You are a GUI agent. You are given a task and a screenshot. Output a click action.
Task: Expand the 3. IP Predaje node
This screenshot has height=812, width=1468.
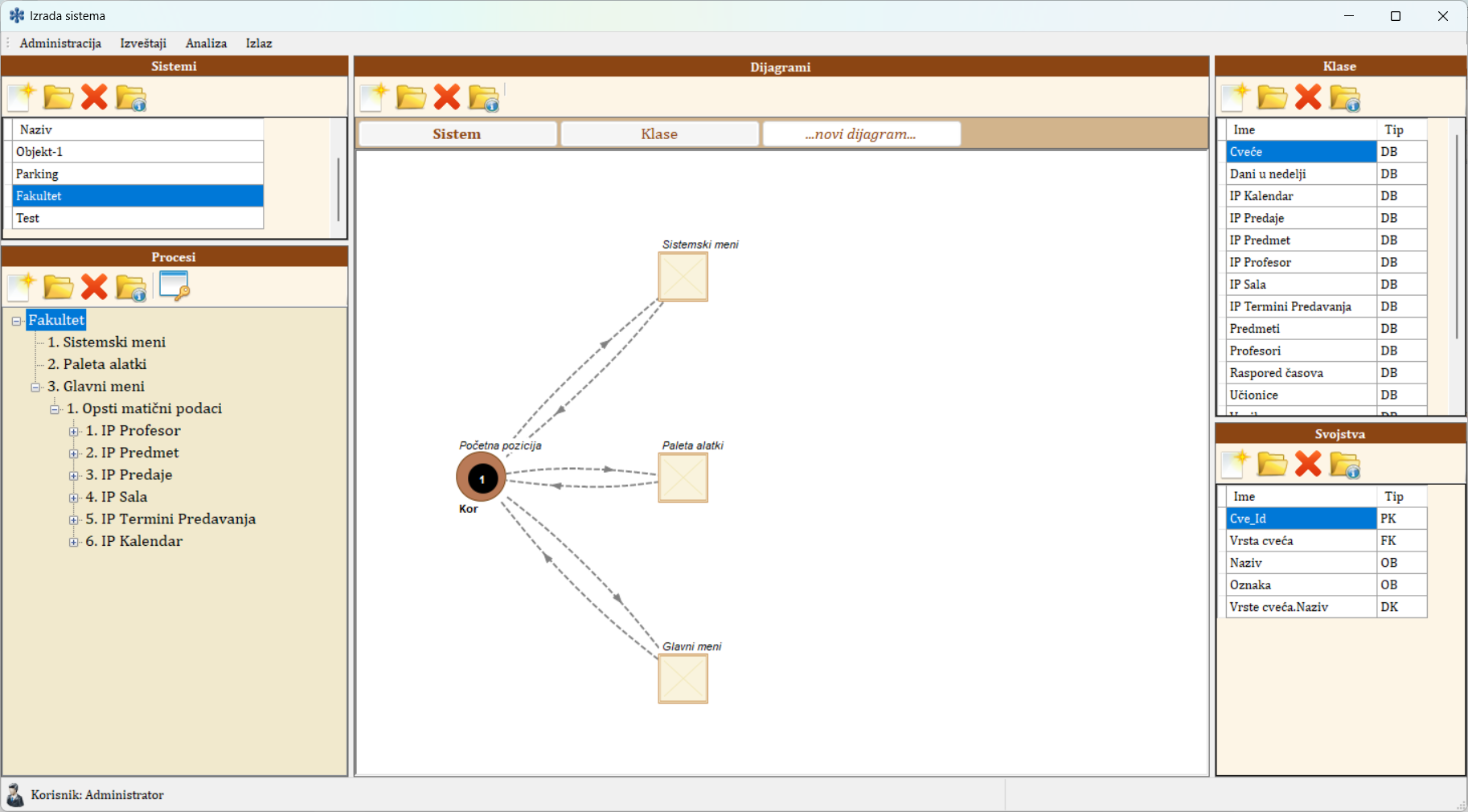click(x=74, y=476)
